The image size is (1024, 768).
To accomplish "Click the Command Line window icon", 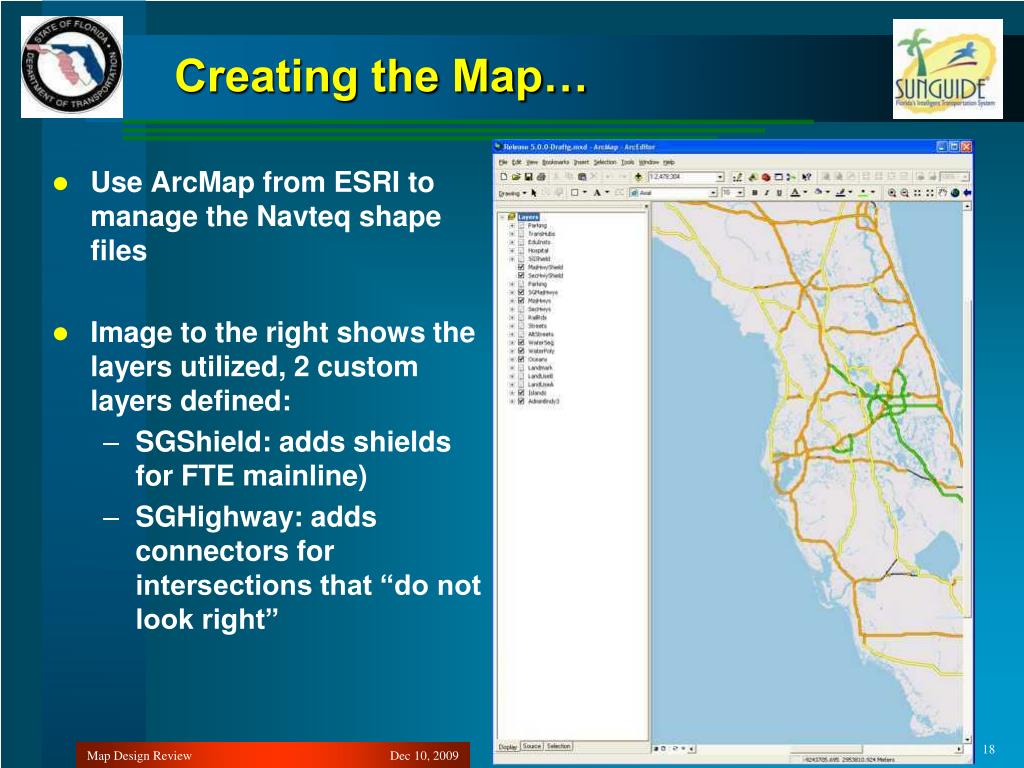I will tap(778, 177).
